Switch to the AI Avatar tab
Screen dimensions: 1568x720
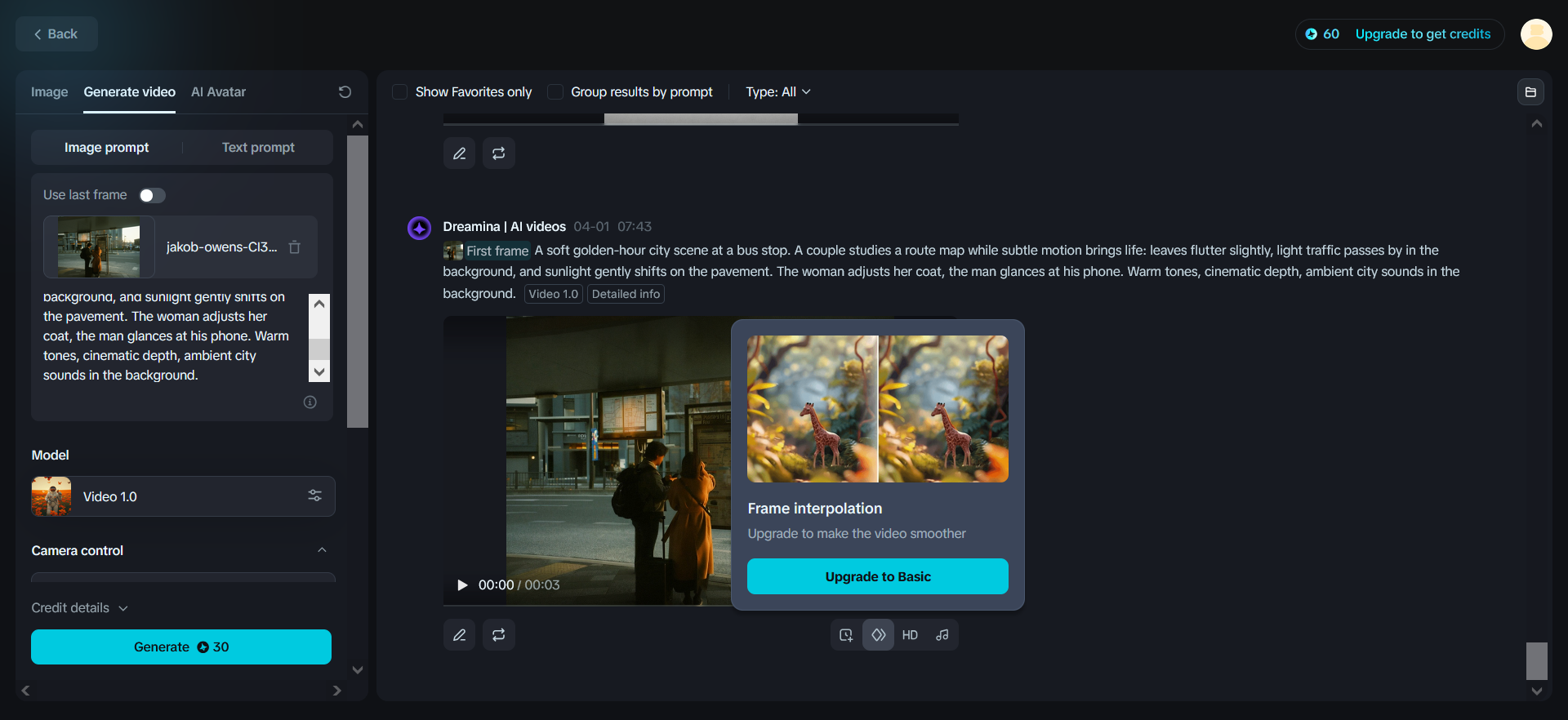coord(218,92)
